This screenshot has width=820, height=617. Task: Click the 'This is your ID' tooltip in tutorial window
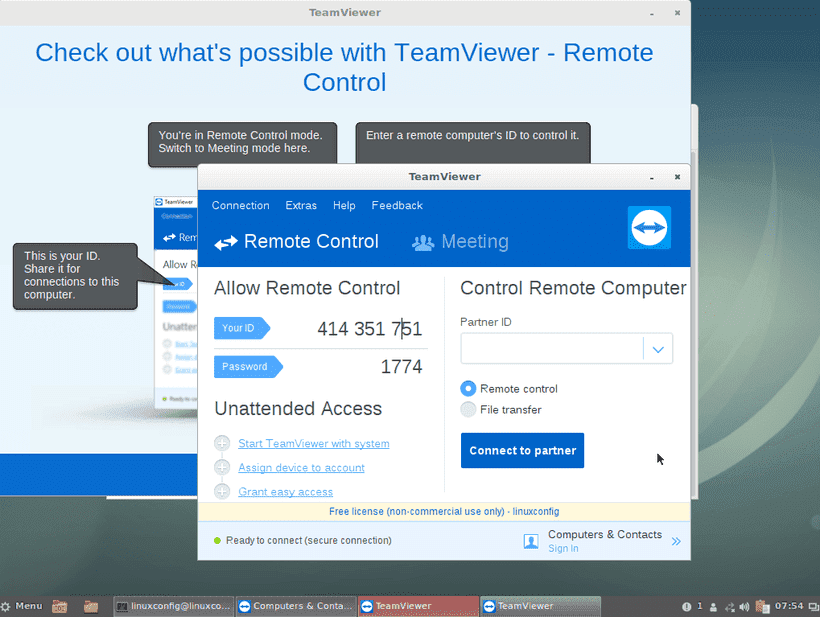[x=75, y=276]
